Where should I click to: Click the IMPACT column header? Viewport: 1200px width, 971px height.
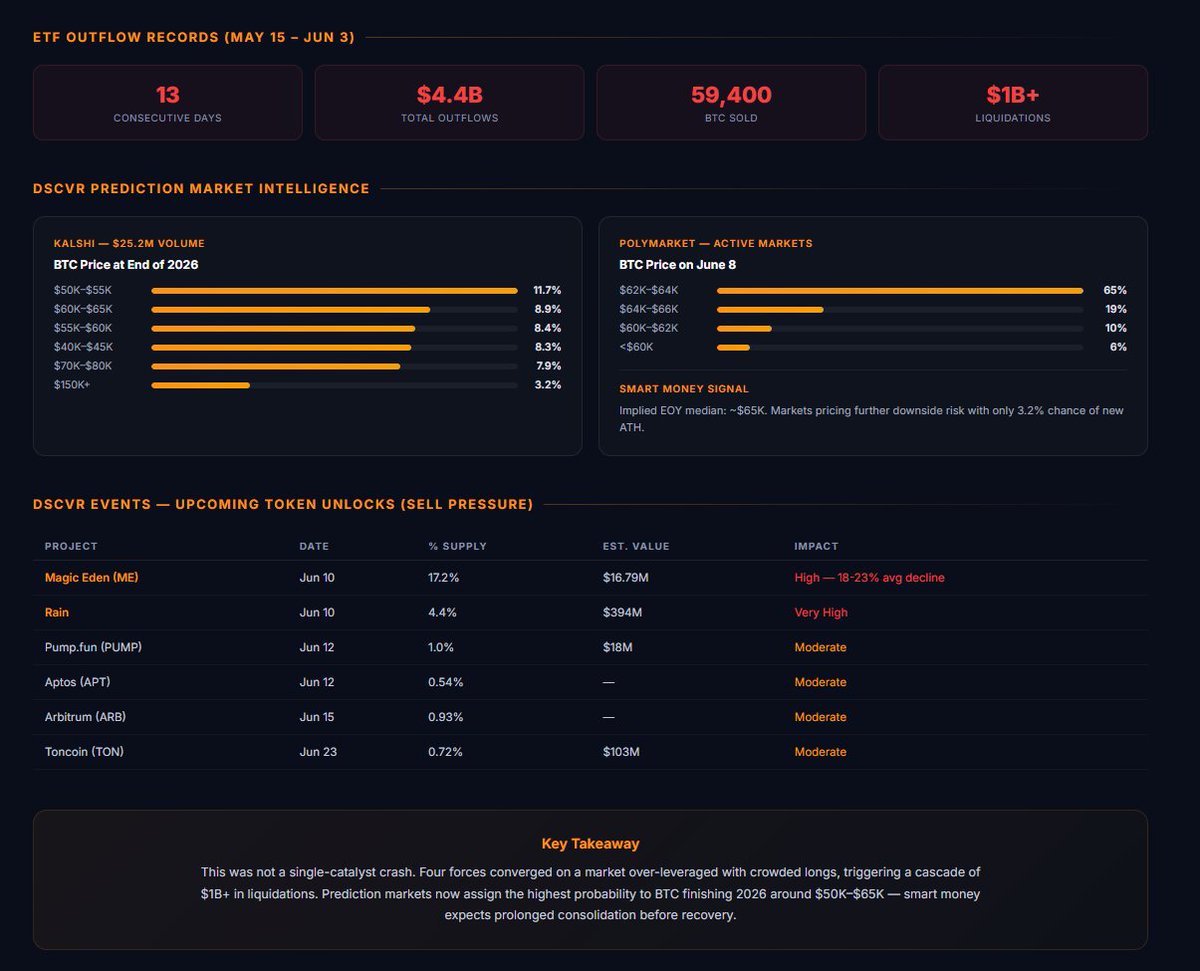click(816, 546)
